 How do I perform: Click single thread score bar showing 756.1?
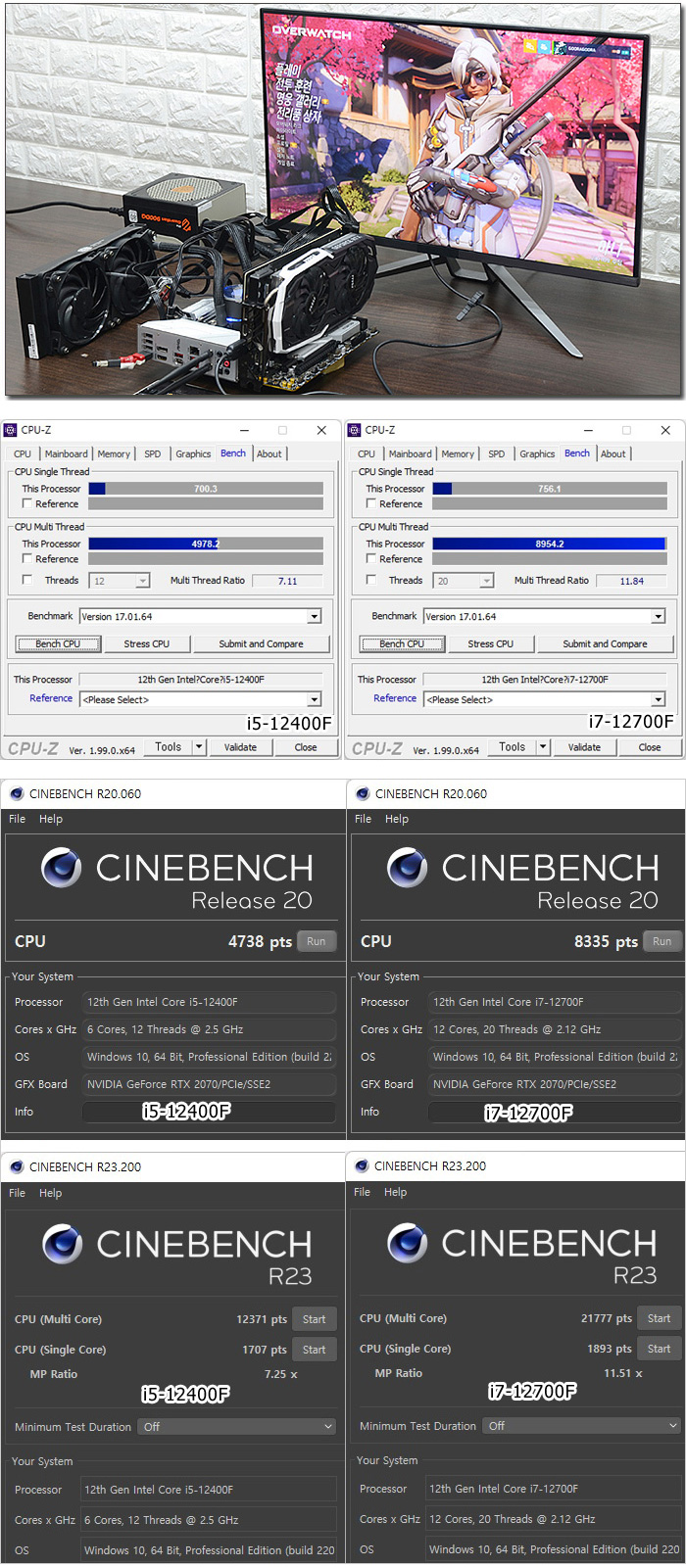click(550, 488)
